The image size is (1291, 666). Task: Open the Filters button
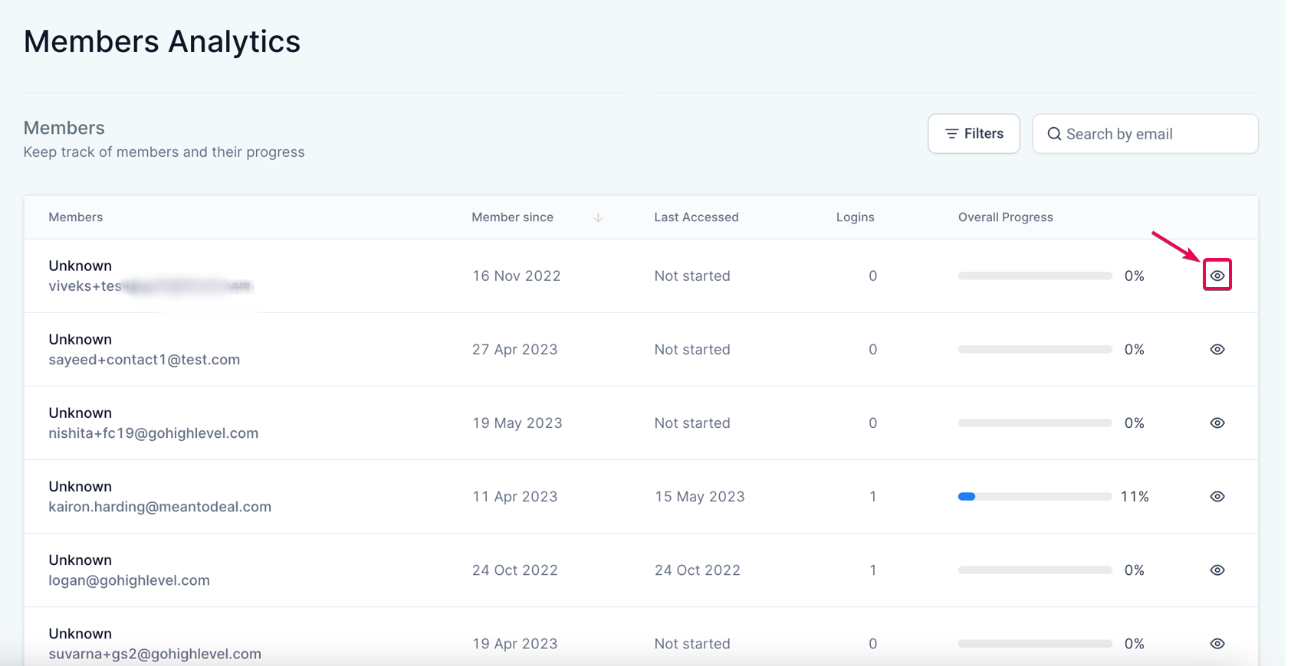[974, 134]
